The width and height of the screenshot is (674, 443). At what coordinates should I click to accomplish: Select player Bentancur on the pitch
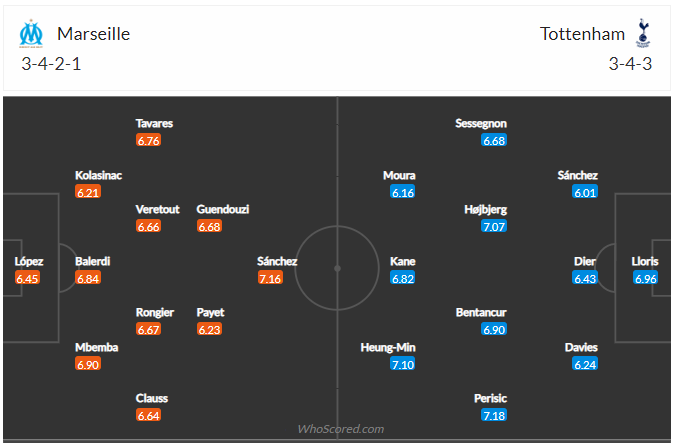481,312
